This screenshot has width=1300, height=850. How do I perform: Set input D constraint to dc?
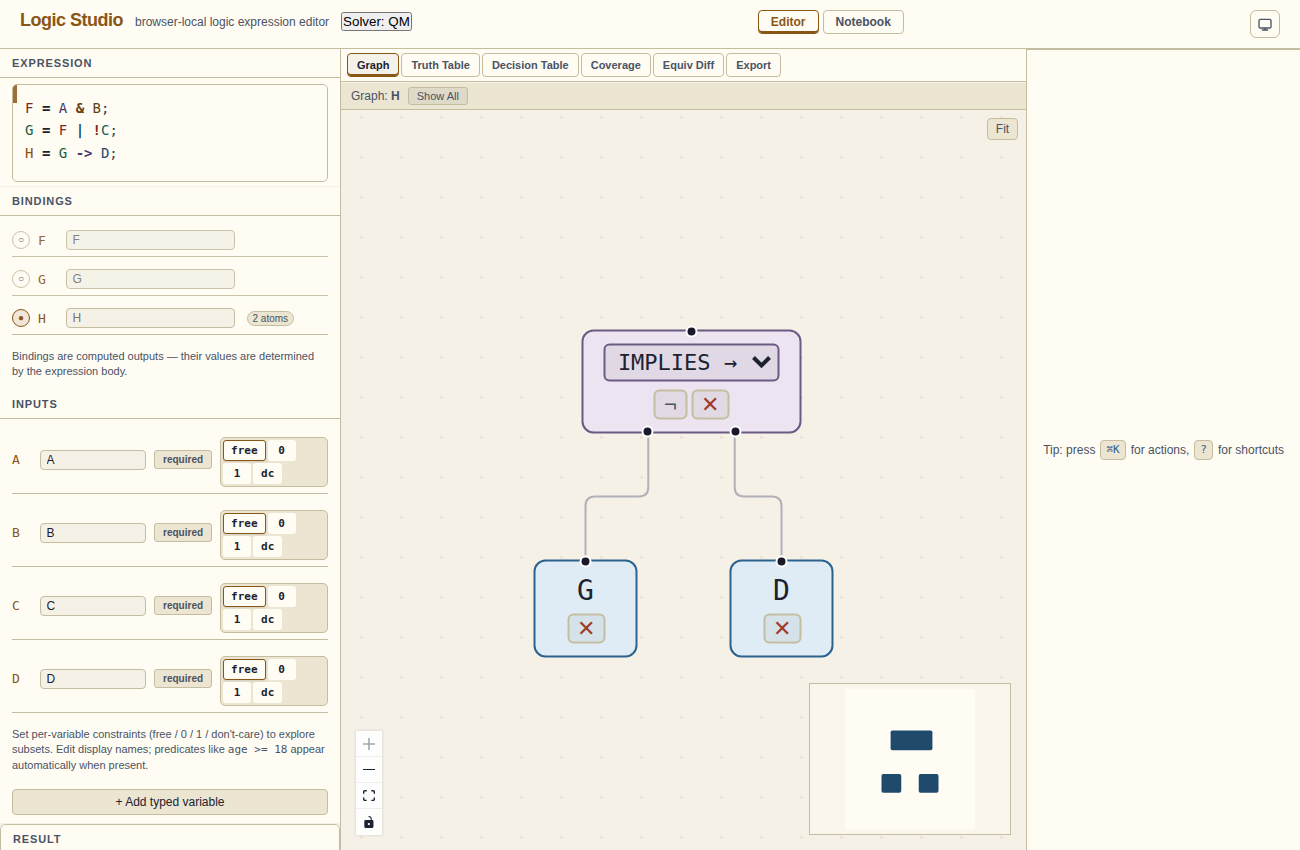tap(267, 692)
